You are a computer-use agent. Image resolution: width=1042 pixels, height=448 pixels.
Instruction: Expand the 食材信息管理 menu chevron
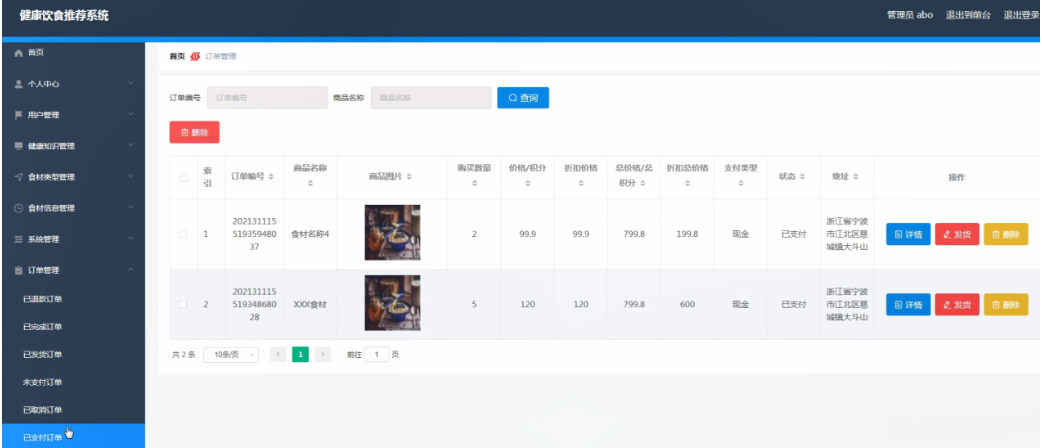tap(131, 207)
